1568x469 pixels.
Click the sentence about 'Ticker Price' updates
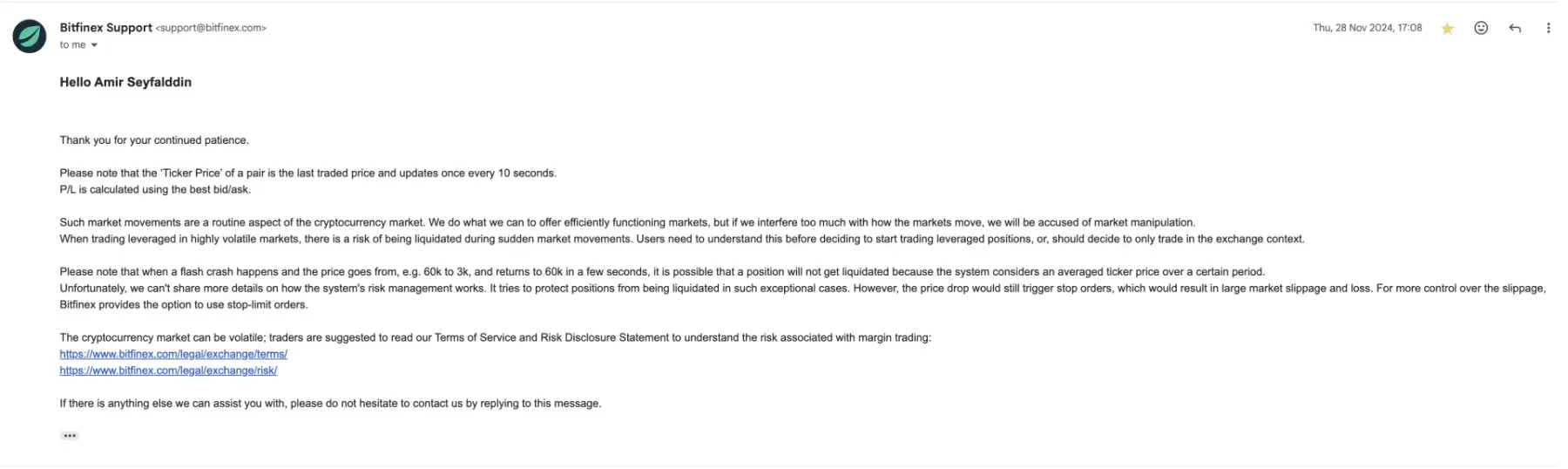click(x=308, y=173)
